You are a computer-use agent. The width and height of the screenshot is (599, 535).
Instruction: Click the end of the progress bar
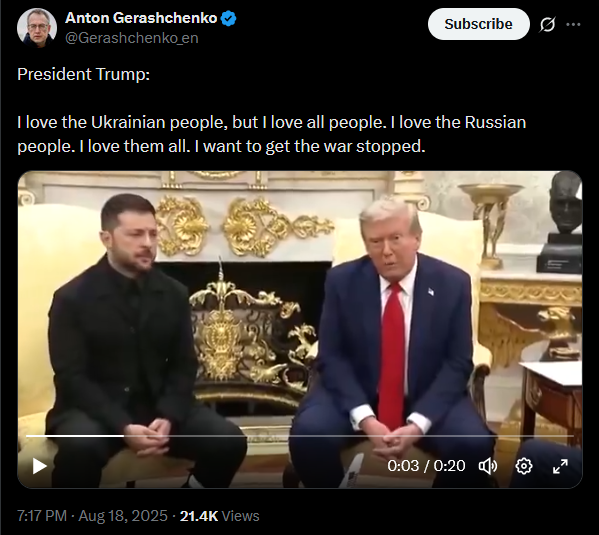pyautogui.click(x=573, y=436)
